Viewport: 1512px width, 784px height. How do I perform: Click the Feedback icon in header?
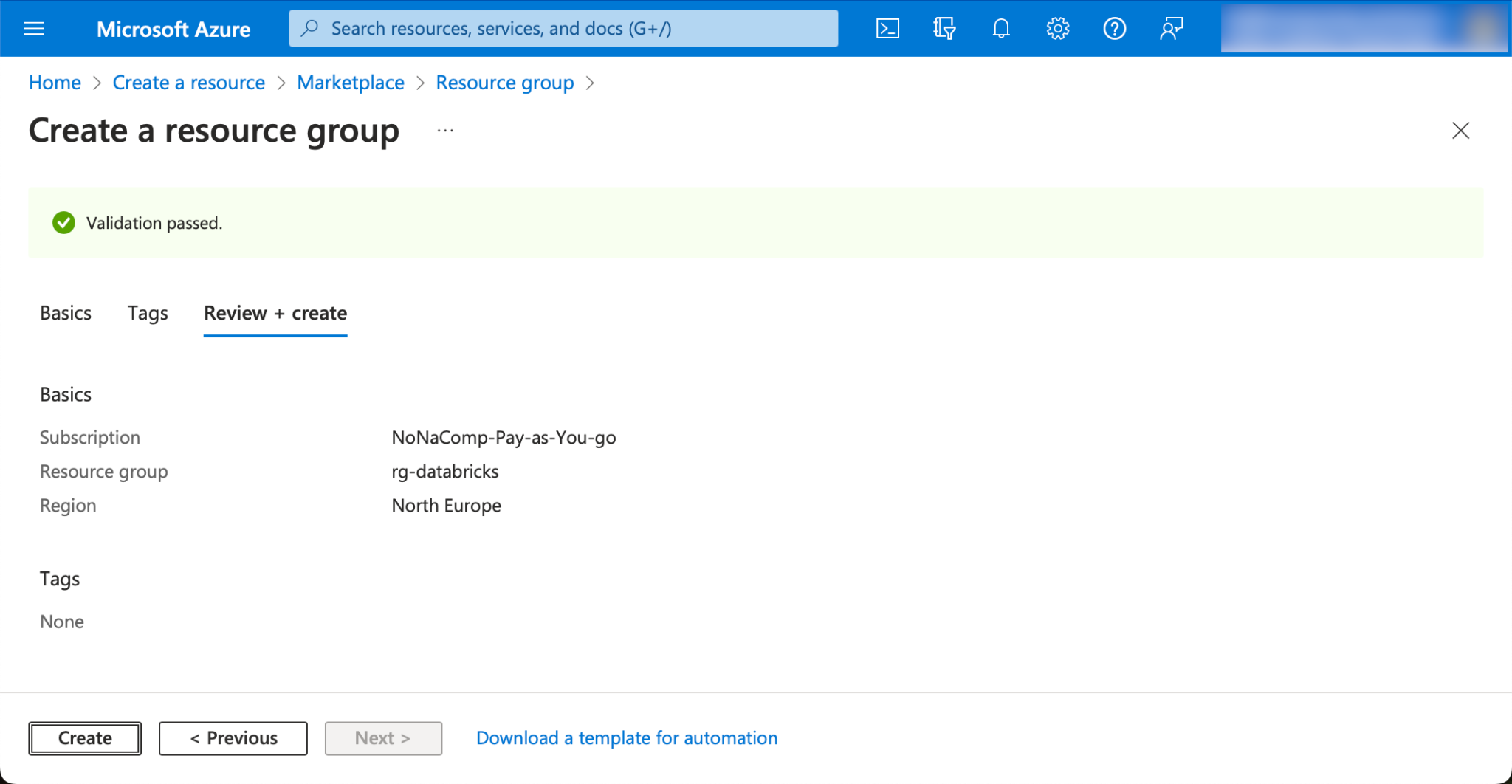[x=1171, y=29]
